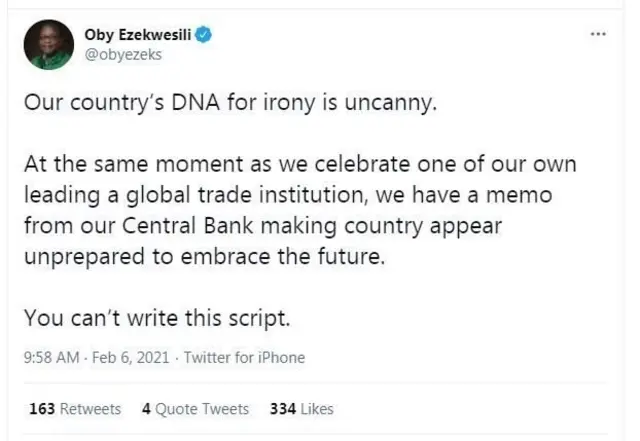Open the Twitter for iPhone source link
Screen dimensions: 640x441
[244, 357]
